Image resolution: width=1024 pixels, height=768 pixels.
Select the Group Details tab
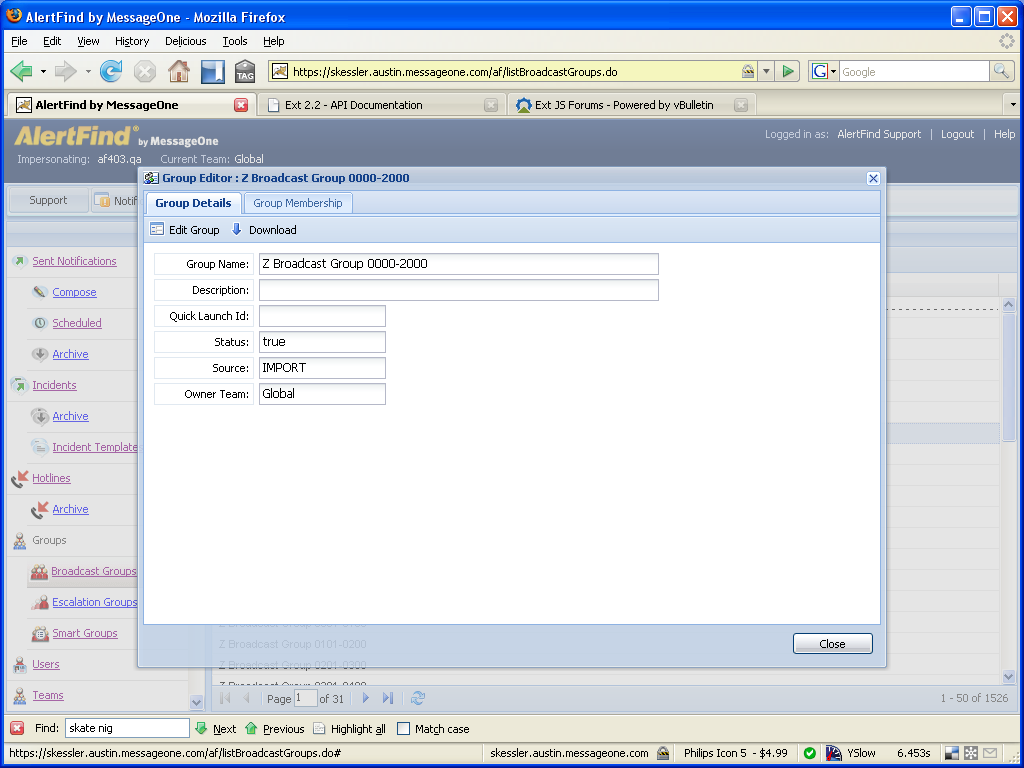pos(193,203)
